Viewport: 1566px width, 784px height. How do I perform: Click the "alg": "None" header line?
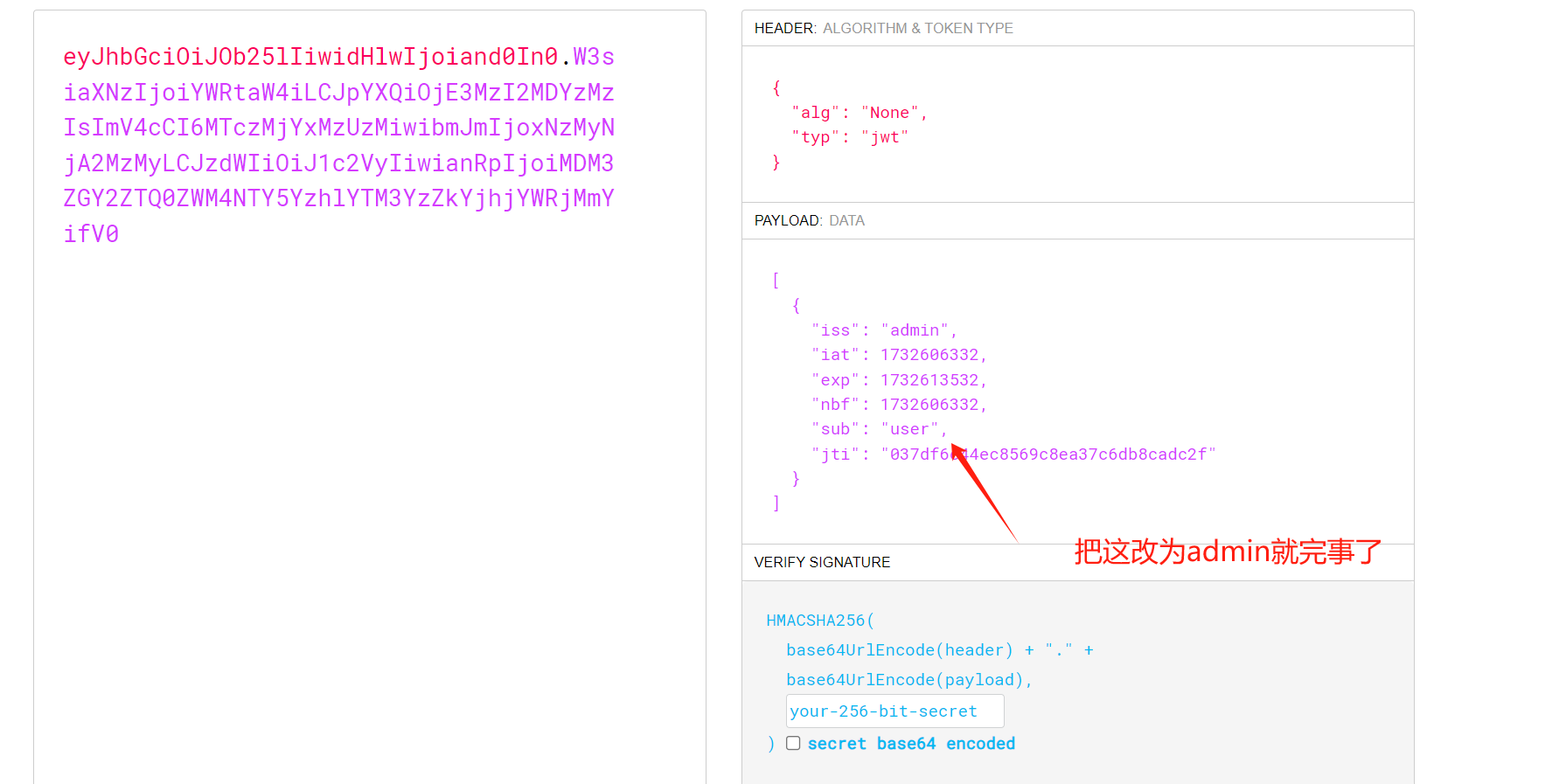tap(860, 113)
